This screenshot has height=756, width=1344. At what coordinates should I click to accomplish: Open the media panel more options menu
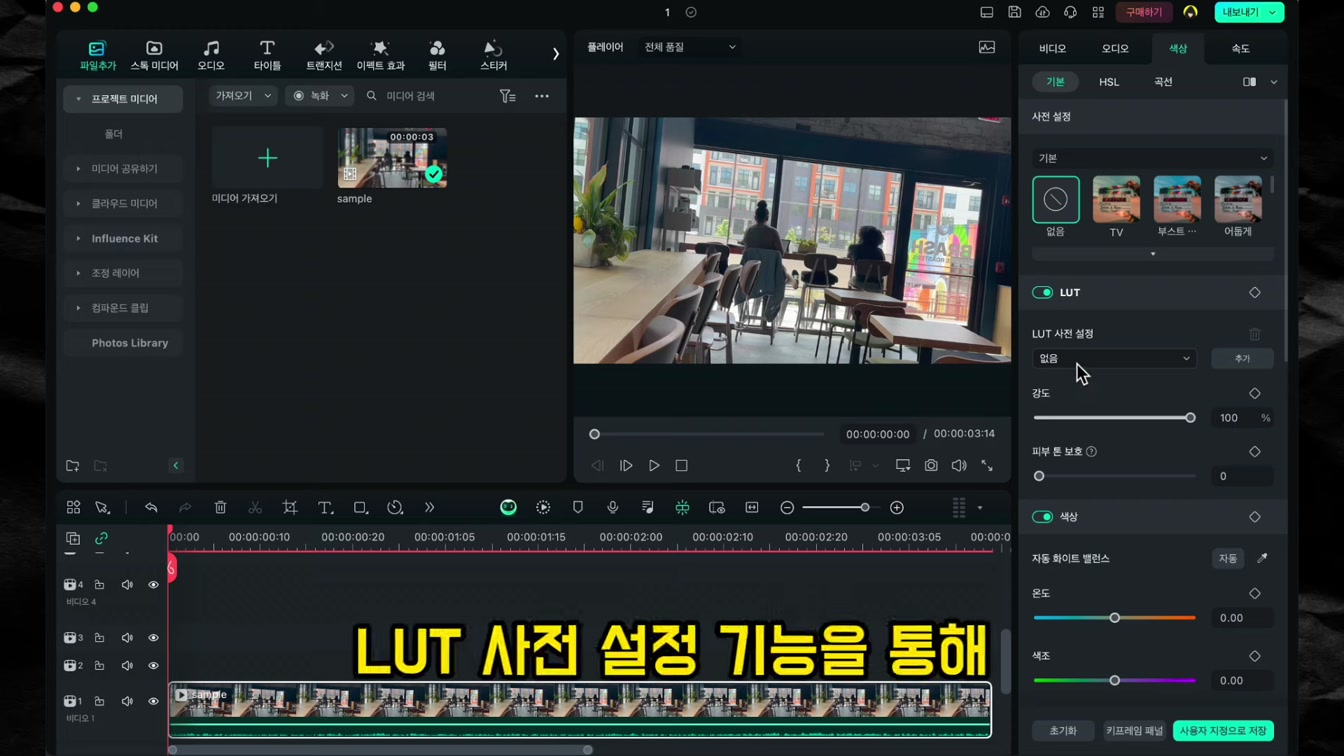(x=541, y=96)
